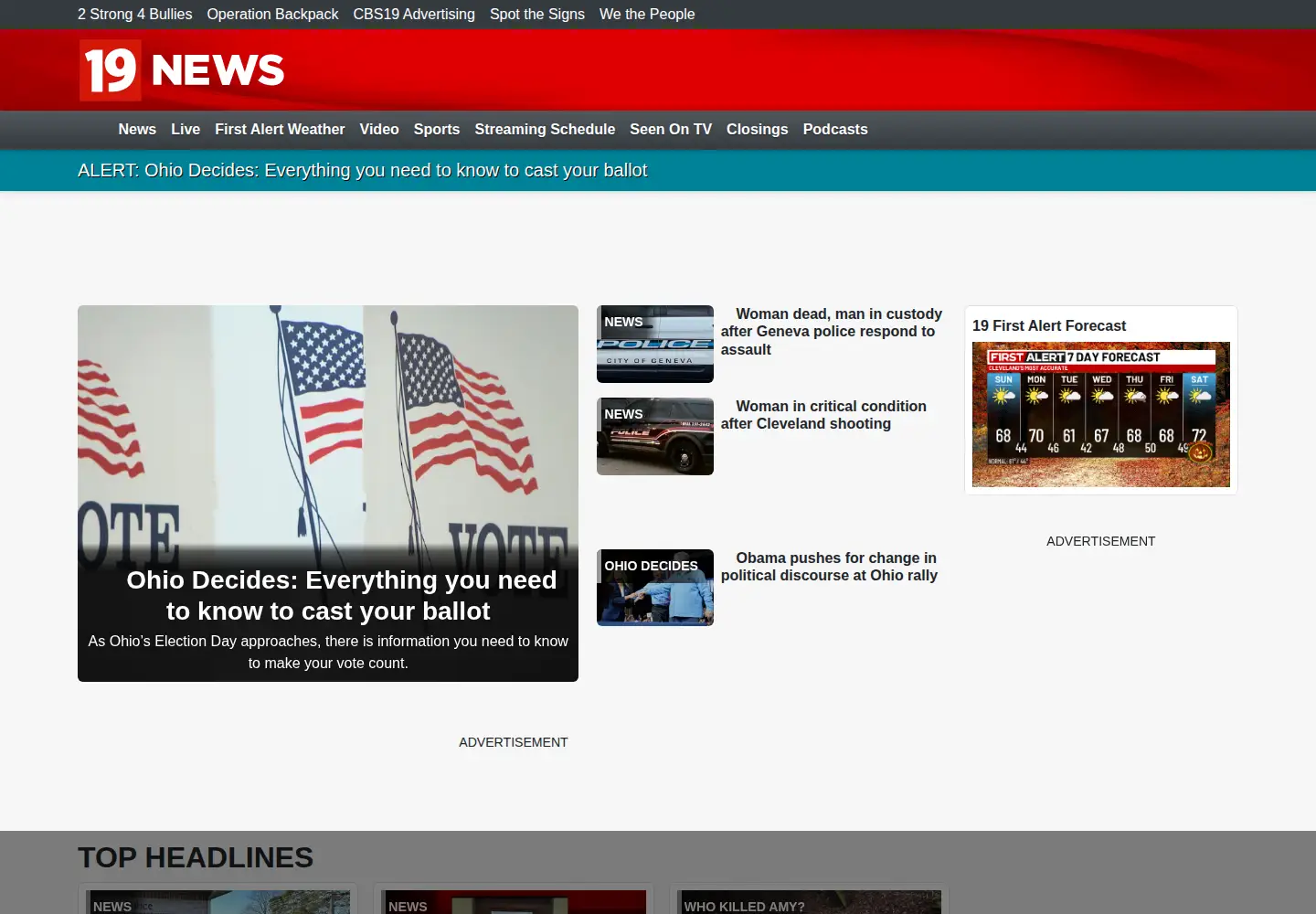Open the Ohio Decides rally thumbnail
The height and width of the screenshot is (914, 1316).
tap(655, 588)
